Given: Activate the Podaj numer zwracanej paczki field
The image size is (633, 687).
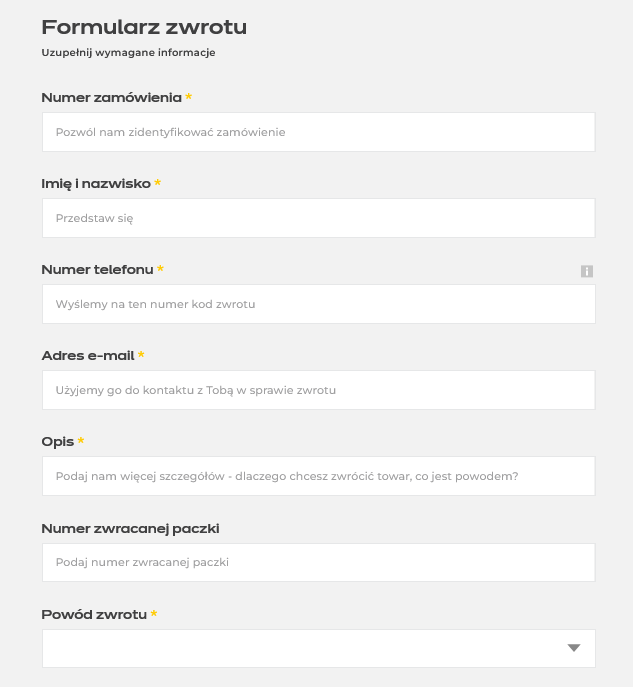Looking at the screenshot, I should point(318,562).
